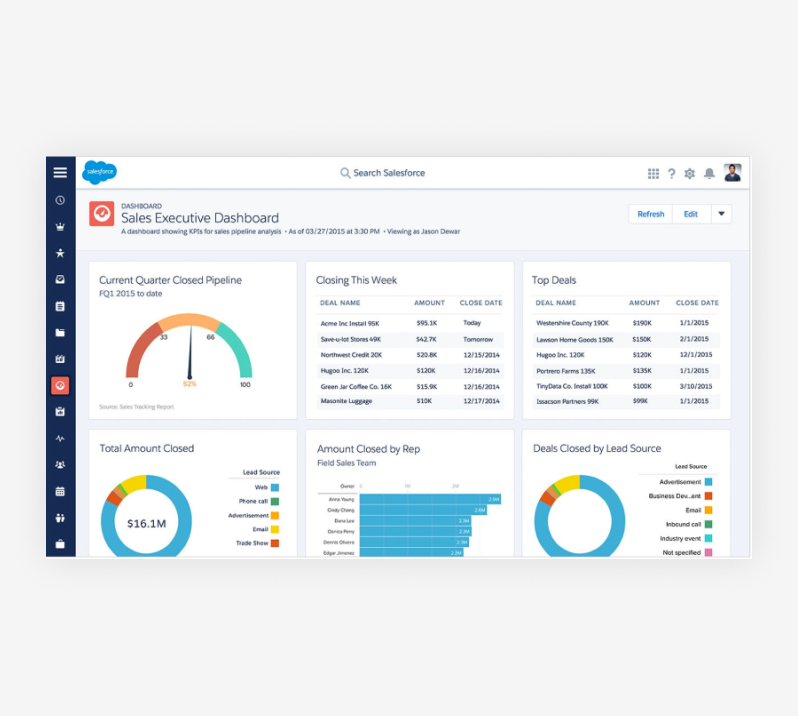Open the Acme Inc Install 95K deal
This screenshot has height=716, width=798.
[x=350, y=324]
